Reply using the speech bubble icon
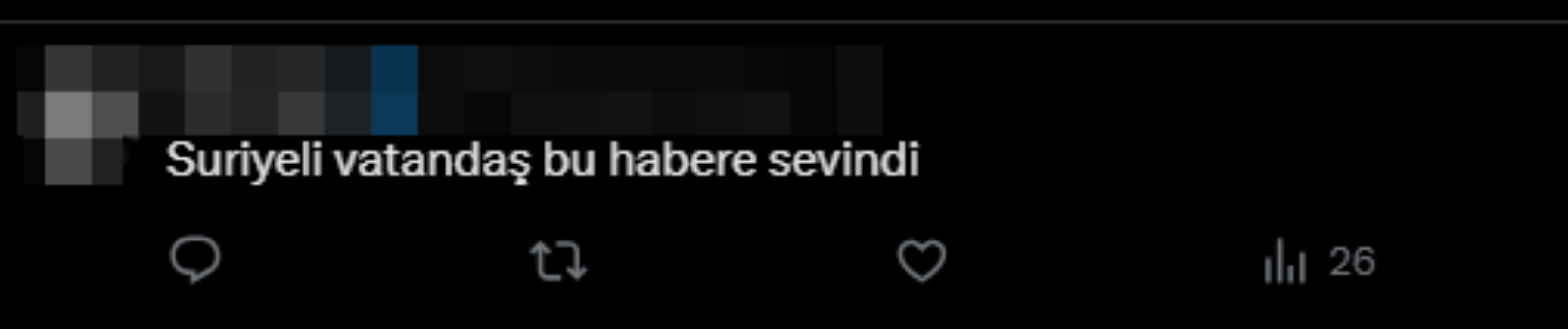The height and width of the screenshot is (329, 1568). [195, 260]
